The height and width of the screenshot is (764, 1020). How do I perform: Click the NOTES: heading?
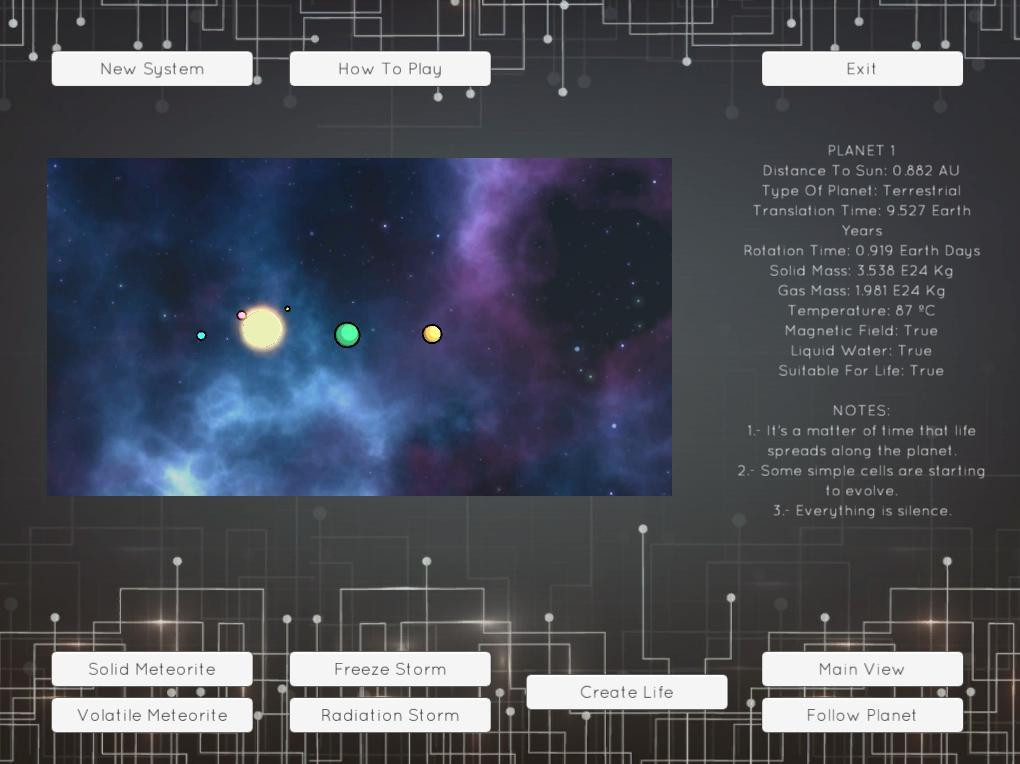(861, 411)
